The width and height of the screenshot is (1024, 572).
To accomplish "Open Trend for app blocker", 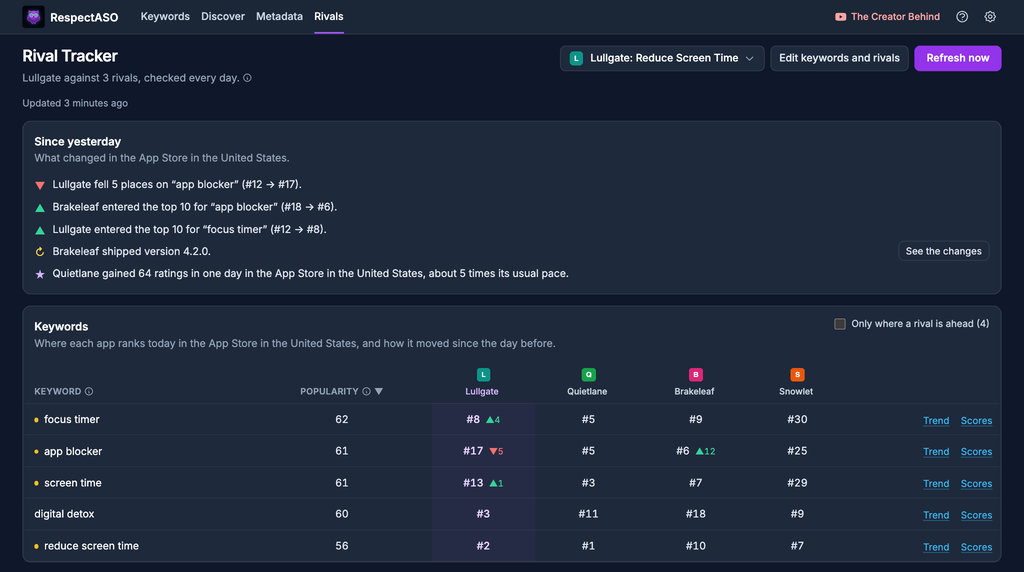I will point(936,451).
